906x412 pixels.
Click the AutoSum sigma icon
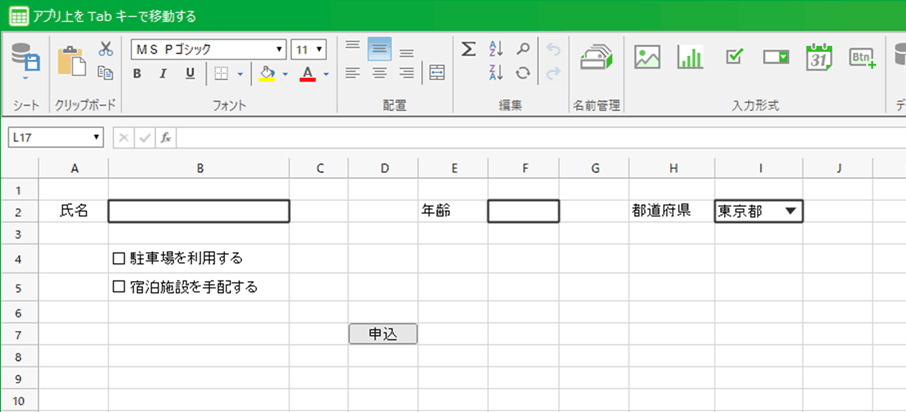click(468, 49)
